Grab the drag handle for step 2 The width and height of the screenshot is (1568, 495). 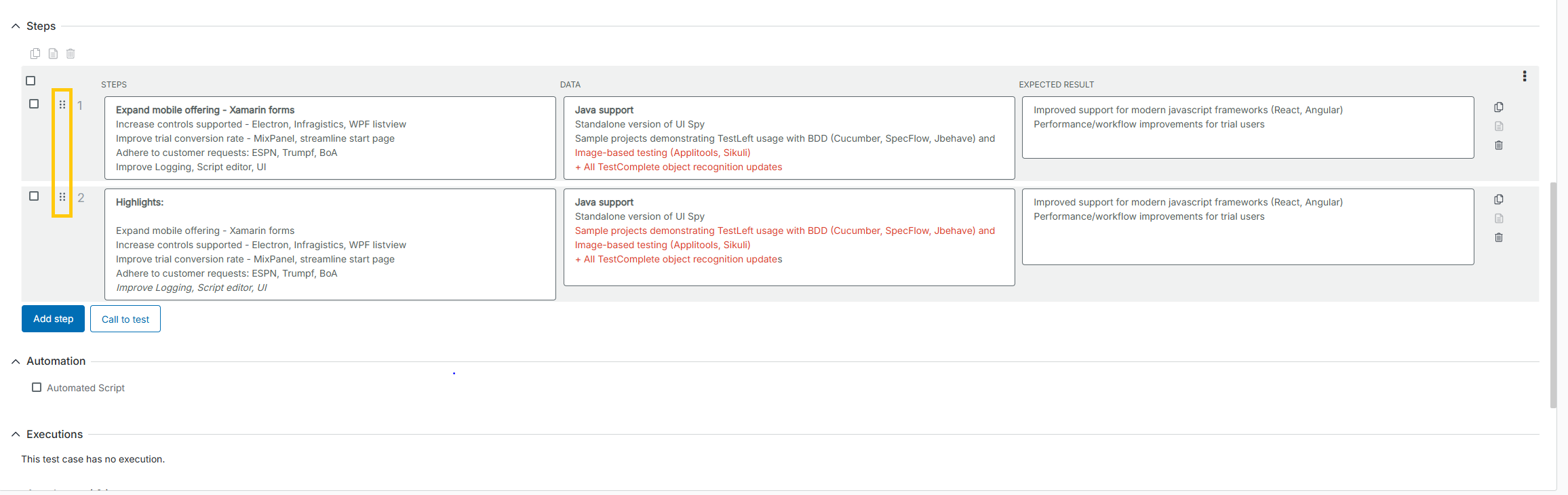tap(62, 197)
